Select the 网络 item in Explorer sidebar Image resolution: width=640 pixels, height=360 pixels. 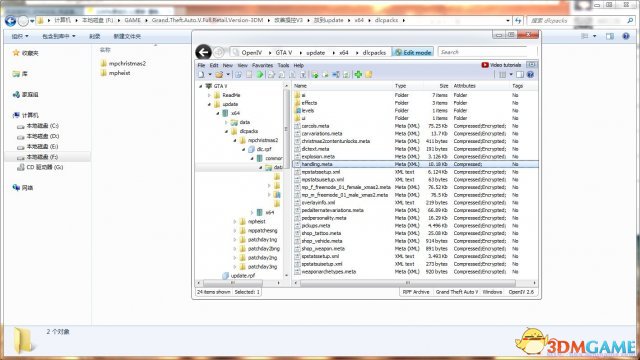click(x=23, y=188)
